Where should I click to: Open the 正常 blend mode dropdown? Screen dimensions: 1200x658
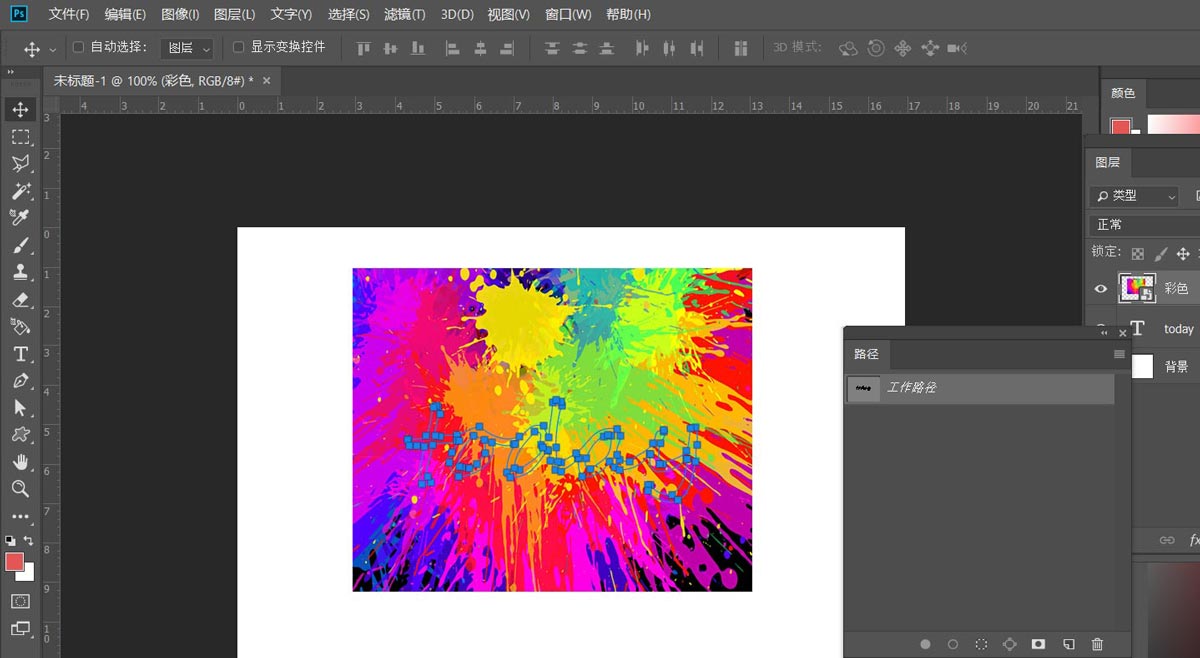click(x=1144, y=225)
